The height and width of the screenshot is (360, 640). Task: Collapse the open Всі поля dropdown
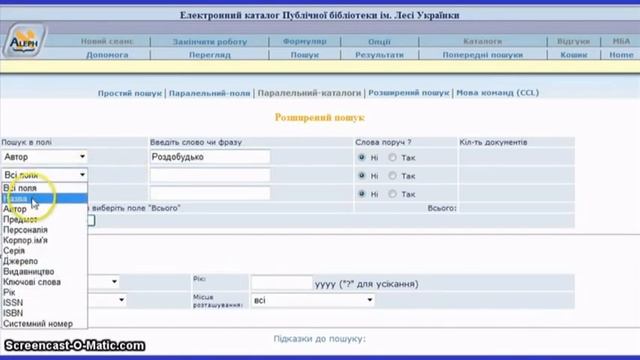pos(44,175)
